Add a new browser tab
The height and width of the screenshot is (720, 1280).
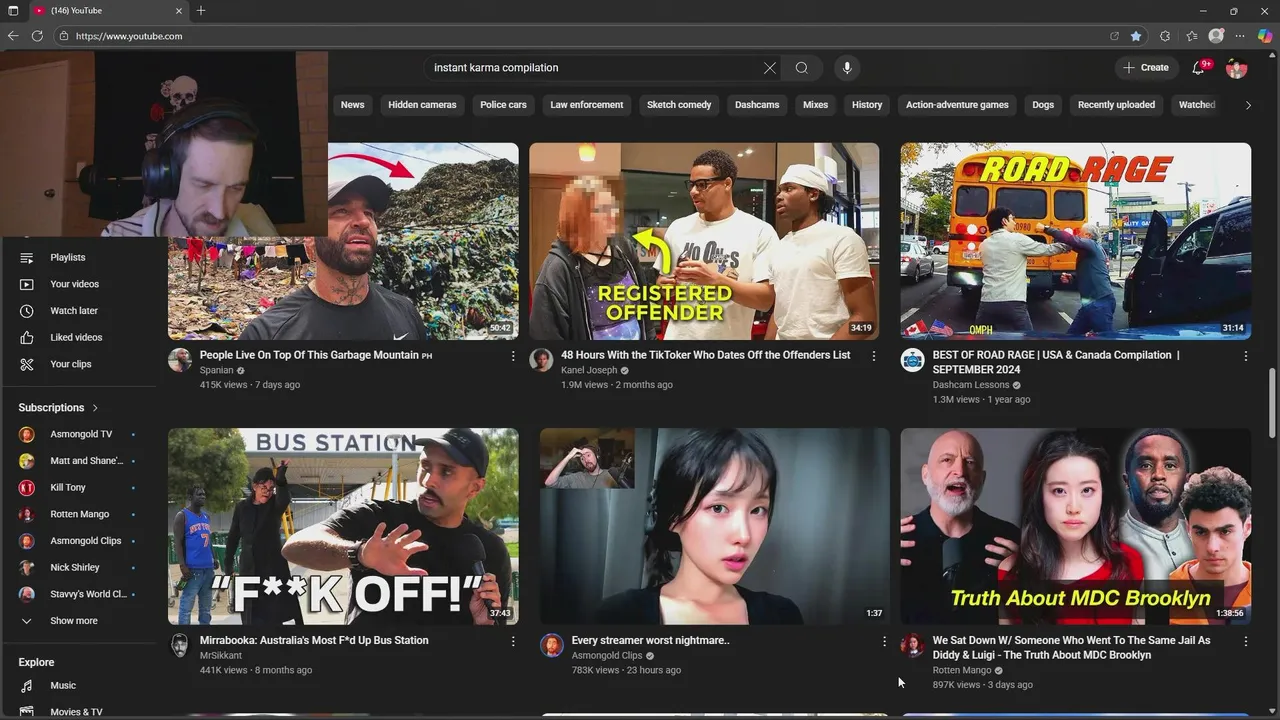(201, 11)
